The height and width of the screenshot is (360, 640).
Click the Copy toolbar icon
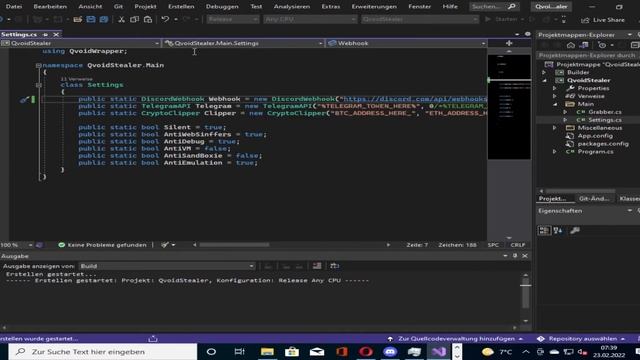click(x=134, y=19)
